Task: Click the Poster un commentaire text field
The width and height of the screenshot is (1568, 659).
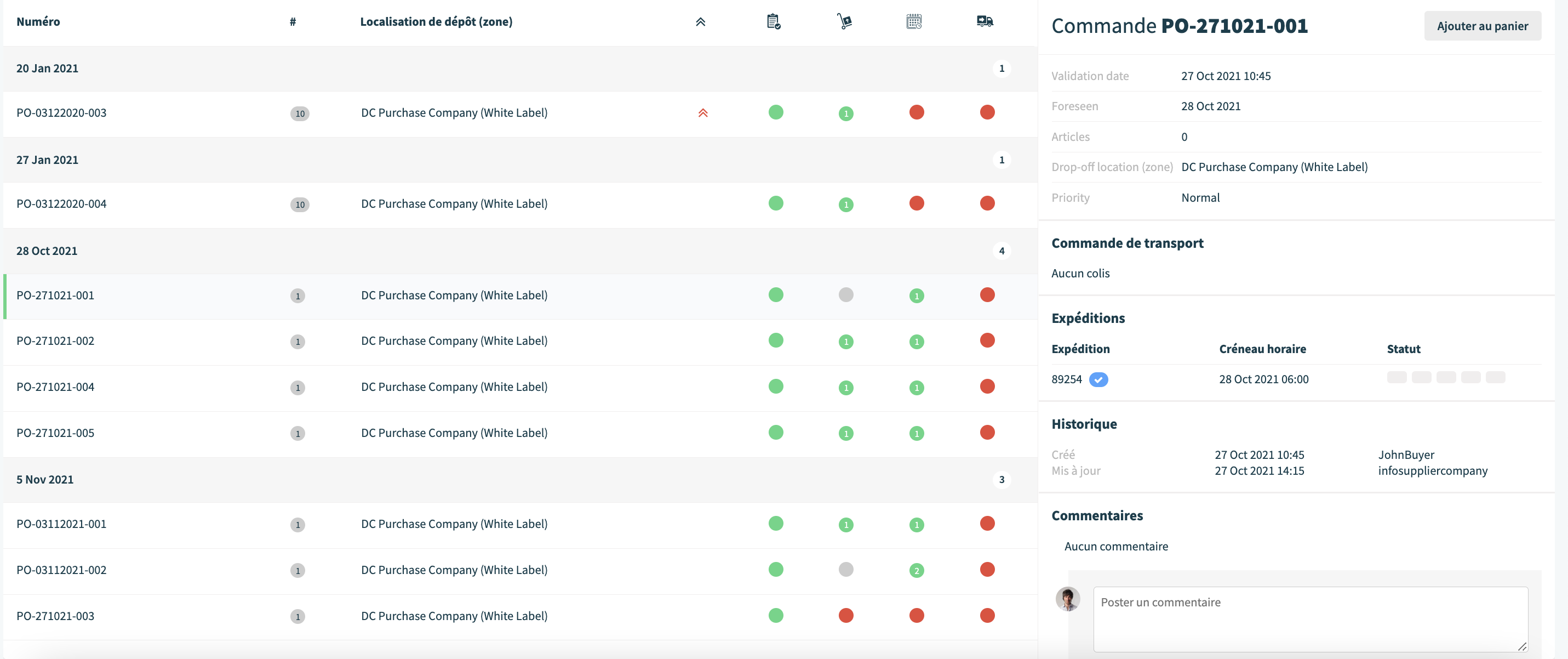Action: point(1311,620)
